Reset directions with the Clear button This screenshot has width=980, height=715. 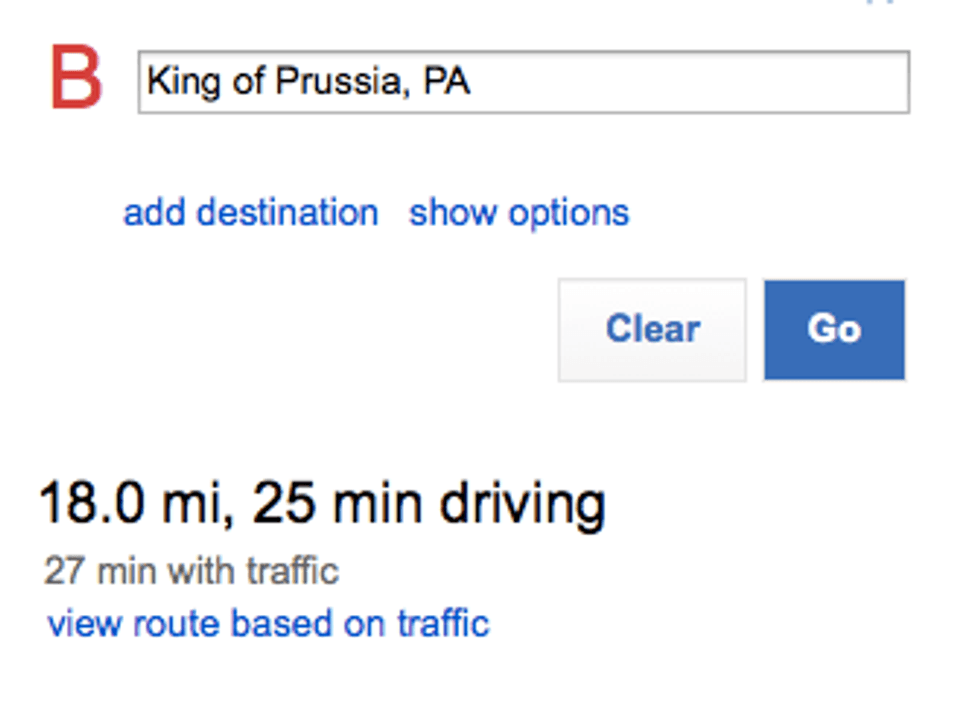coord(652,330)
